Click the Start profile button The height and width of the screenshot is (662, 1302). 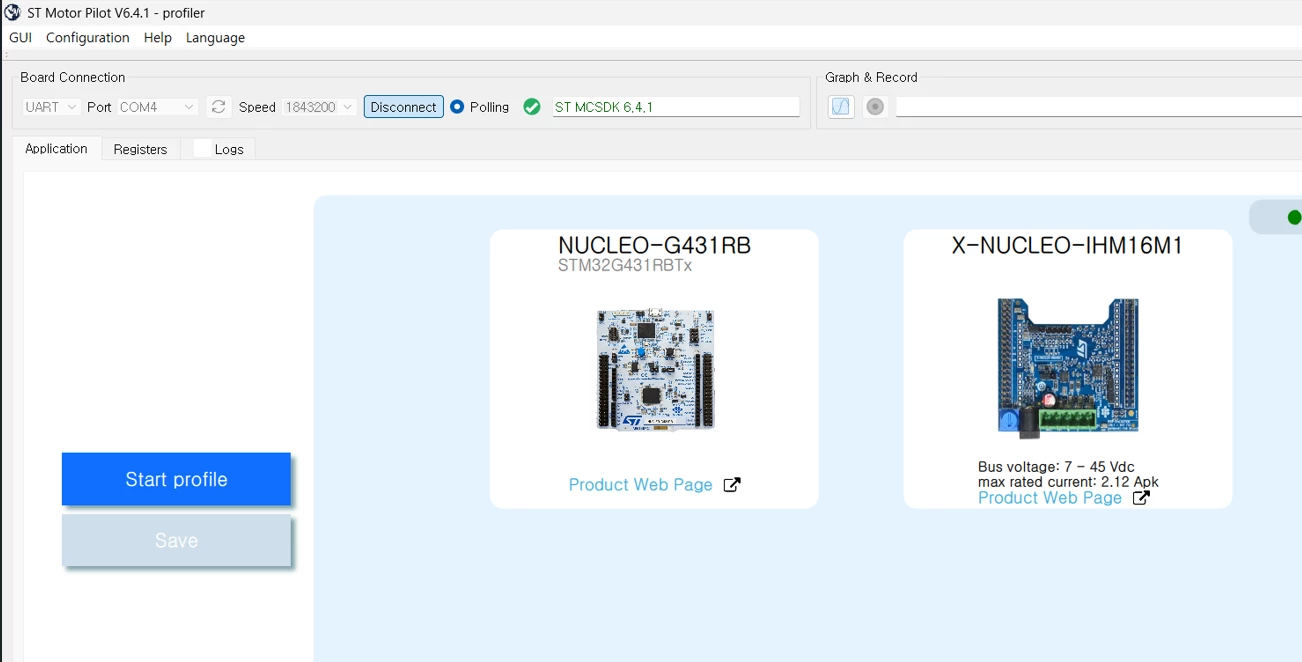176,479
